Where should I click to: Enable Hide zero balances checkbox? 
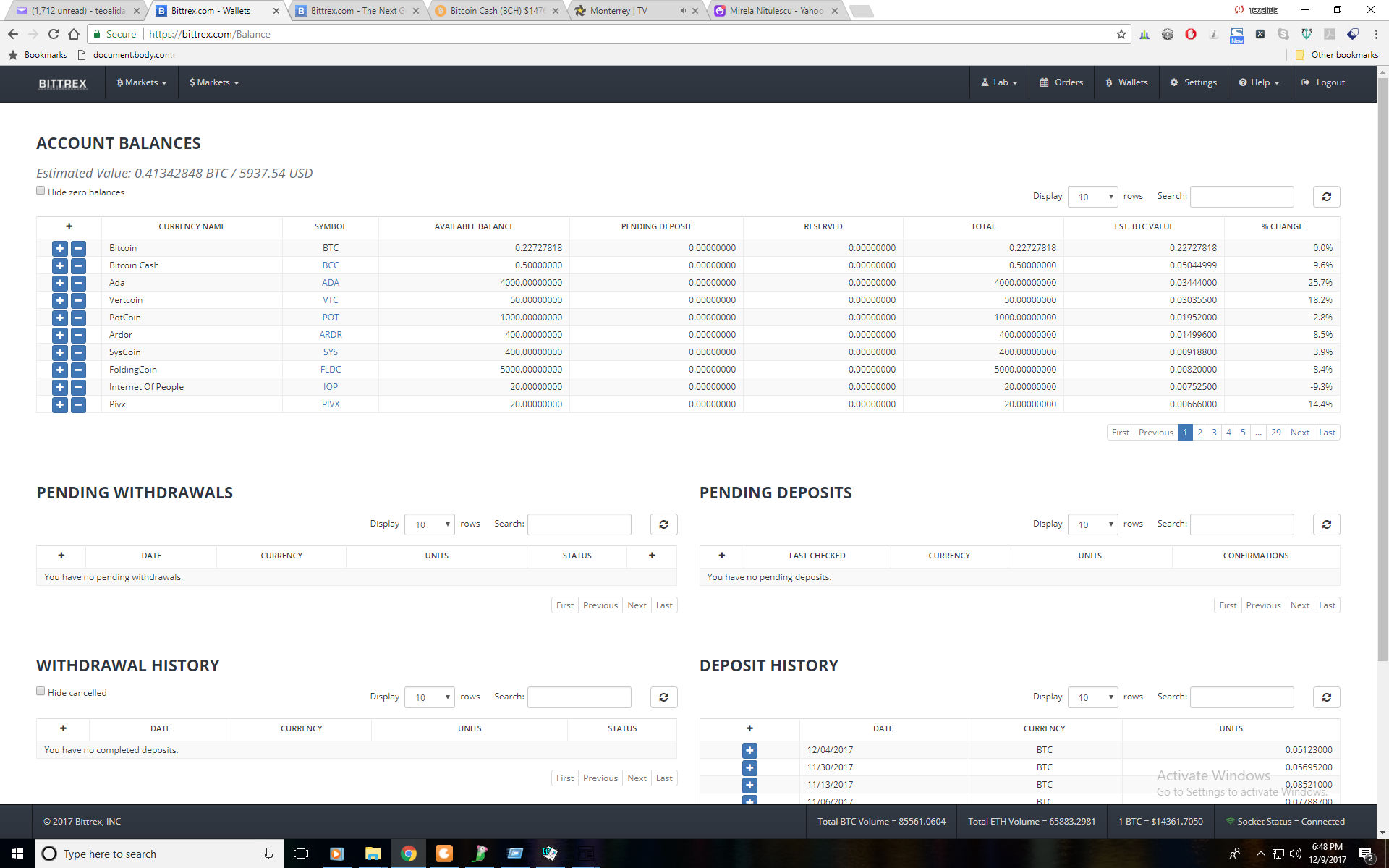tap(41, 191)
